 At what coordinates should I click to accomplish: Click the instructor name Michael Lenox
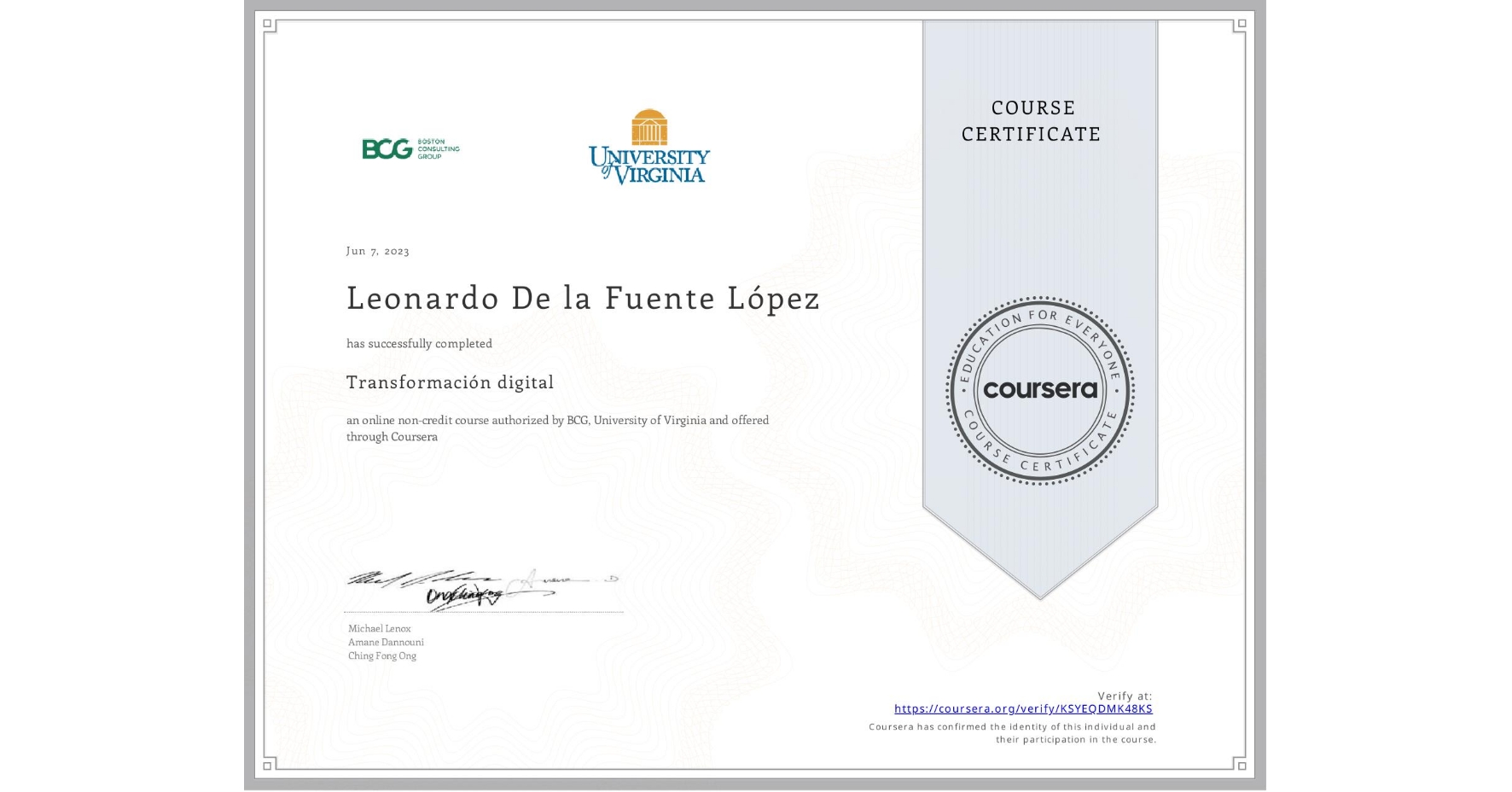click(x=379, y=628)
